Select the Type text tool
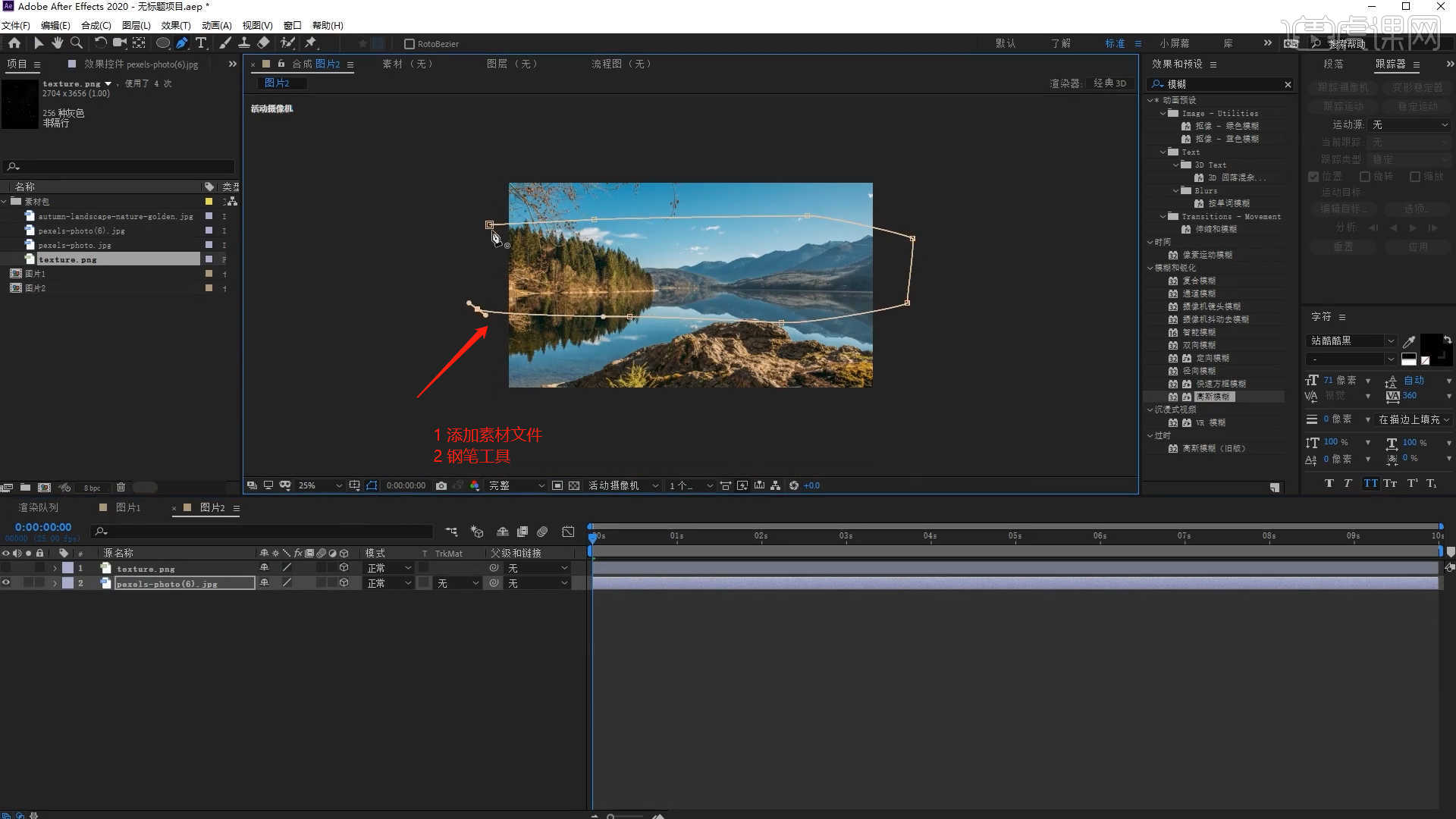Screen dimensions: 1456x819 [200, 43]
